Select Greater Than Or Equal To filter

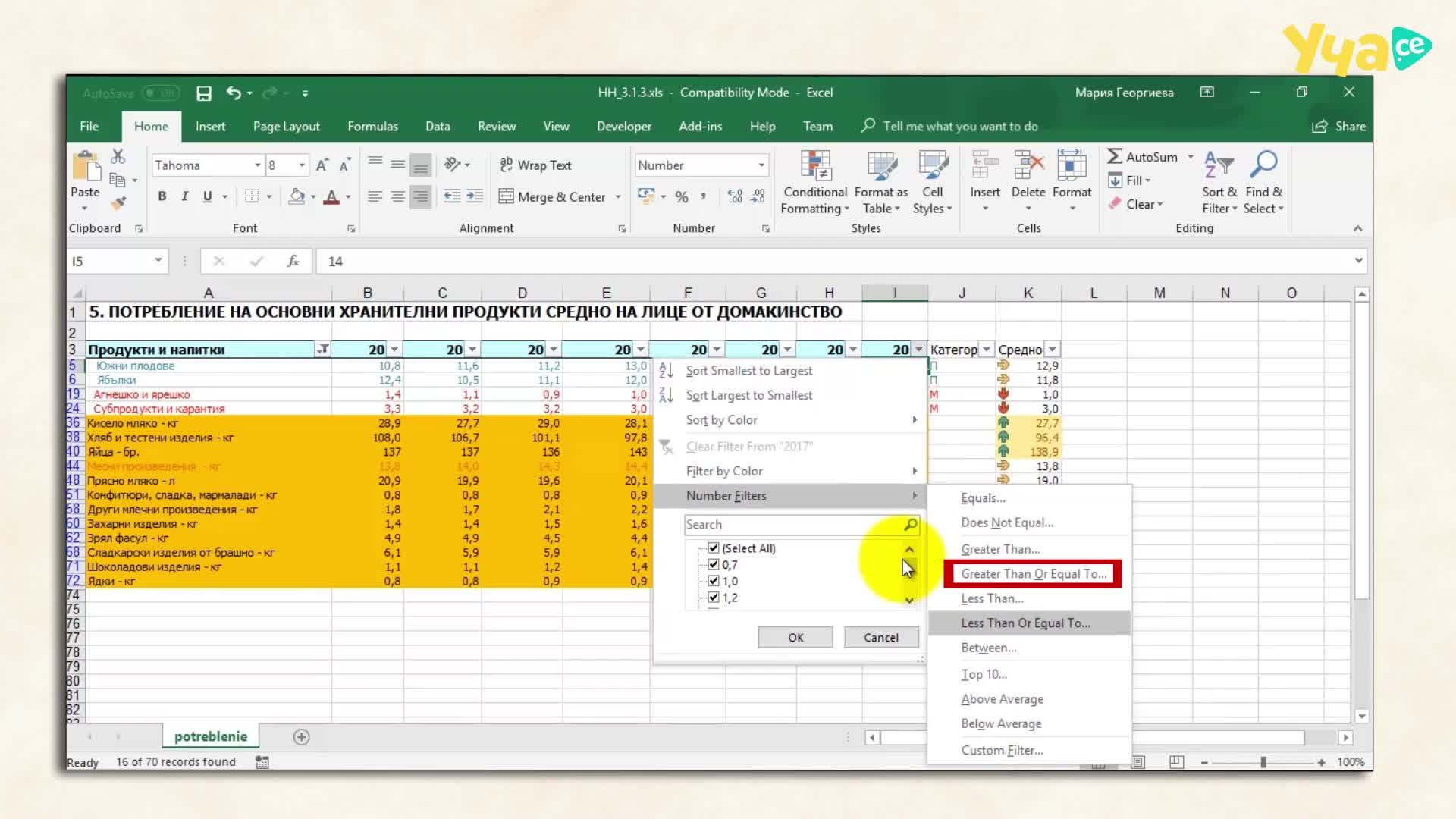(x=1033, y=574)
